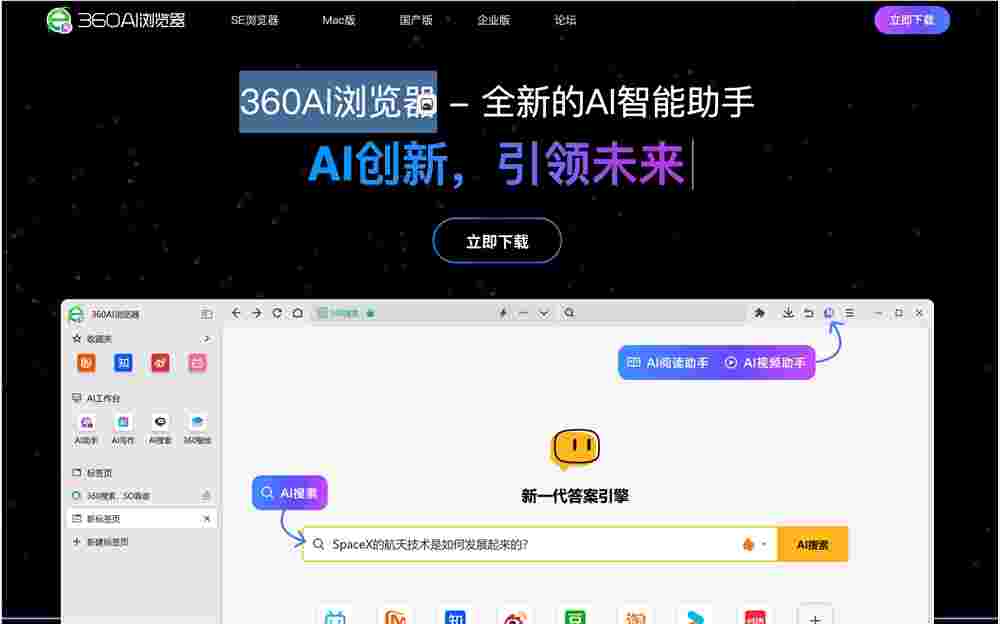1000x624 pixels.
Task: Click the downloads icon in the toolbar
Action: coord(788,312)
